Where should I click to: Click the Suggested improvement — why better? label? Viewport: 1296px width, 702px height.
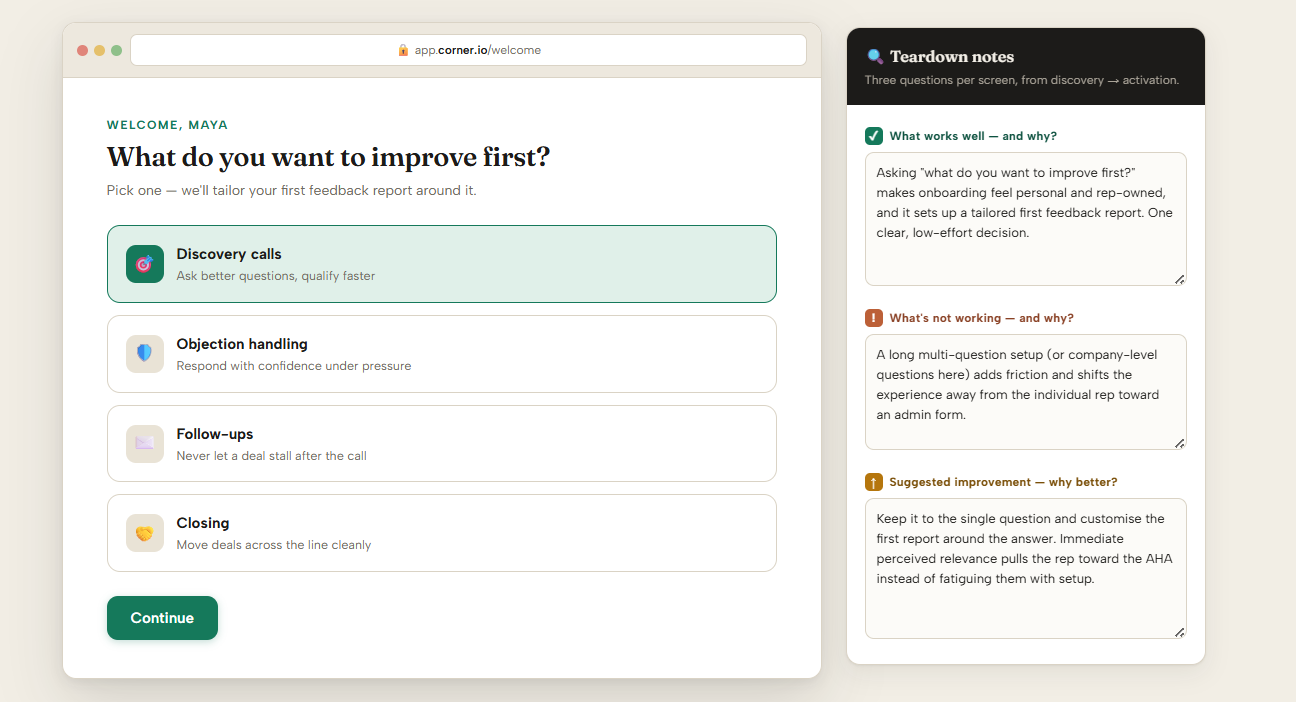click(1003, 482)
